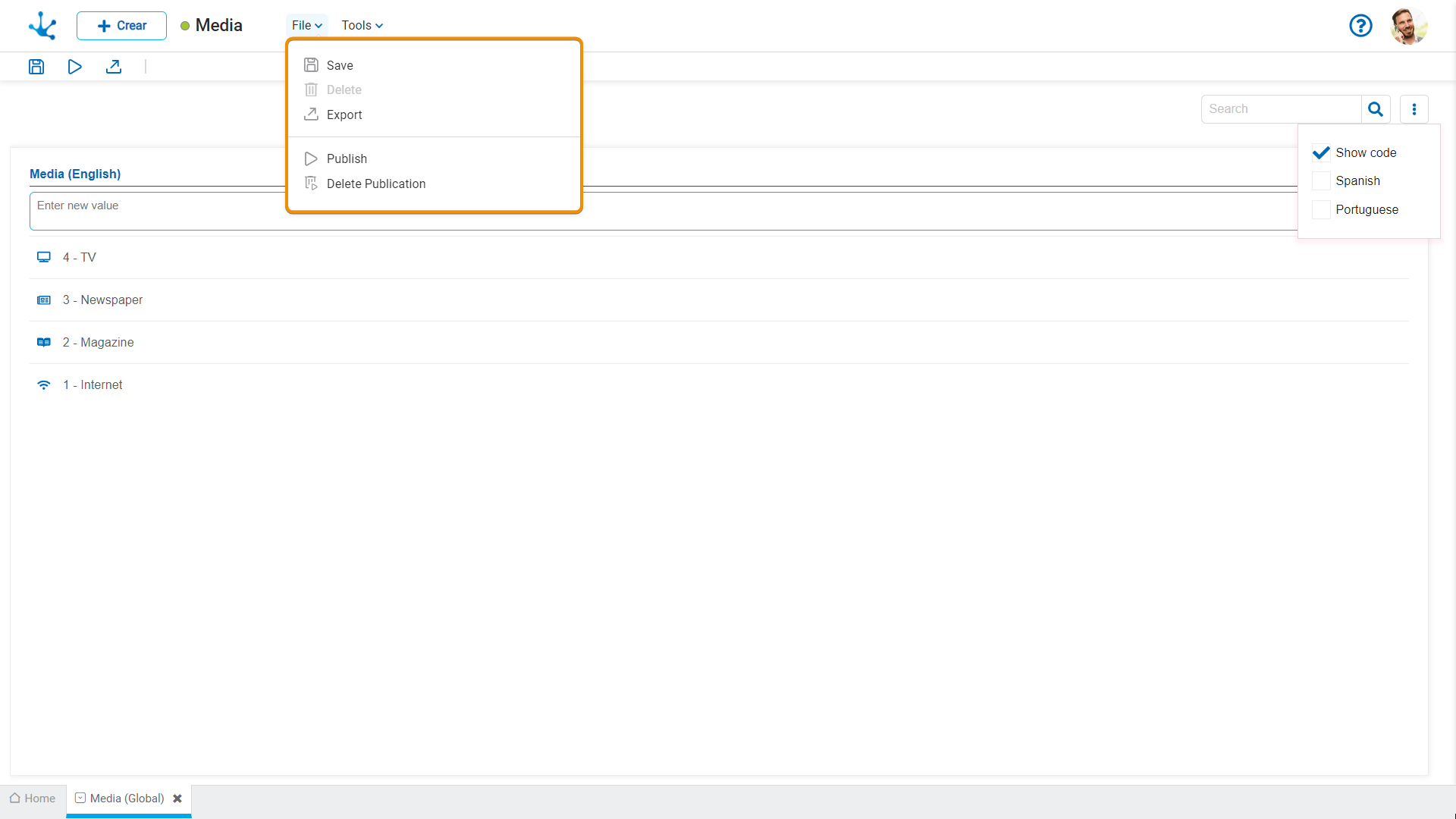This screenshot has width=1456, height=819.
Task: Click the three-dot options icon
Action: point(1414,109)
